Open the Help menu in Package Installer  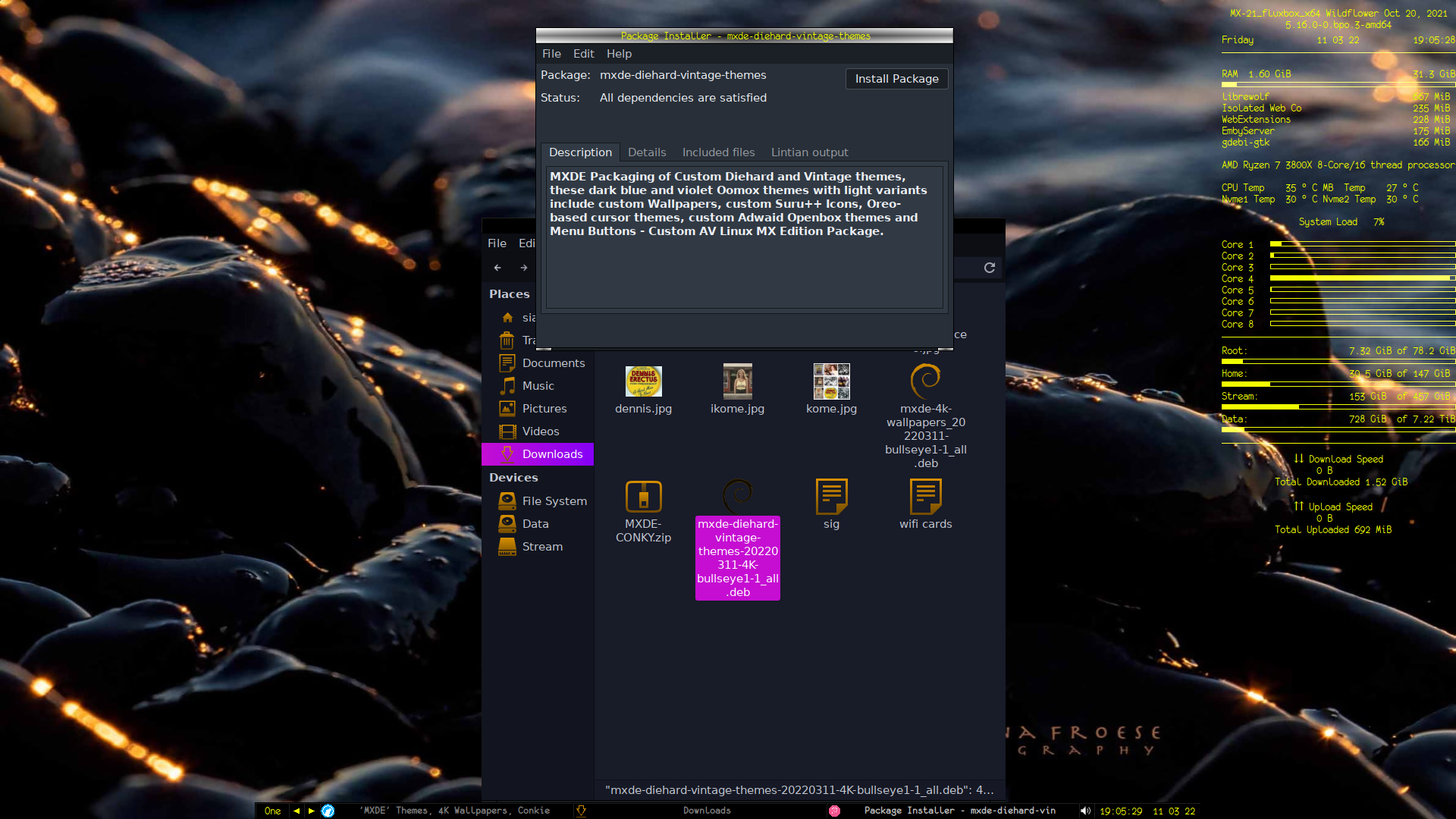pyautogui.click(x=619, y=54)
